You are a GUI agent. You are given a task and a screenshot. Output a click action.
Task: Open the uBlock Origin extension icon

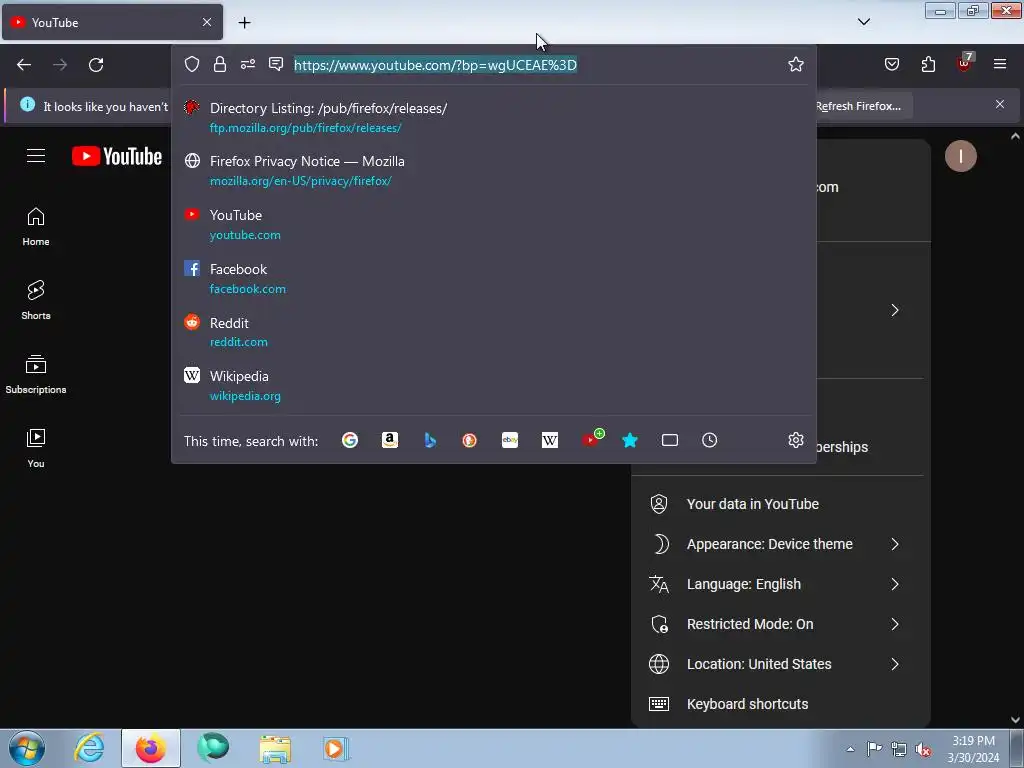tap(965, 63)
